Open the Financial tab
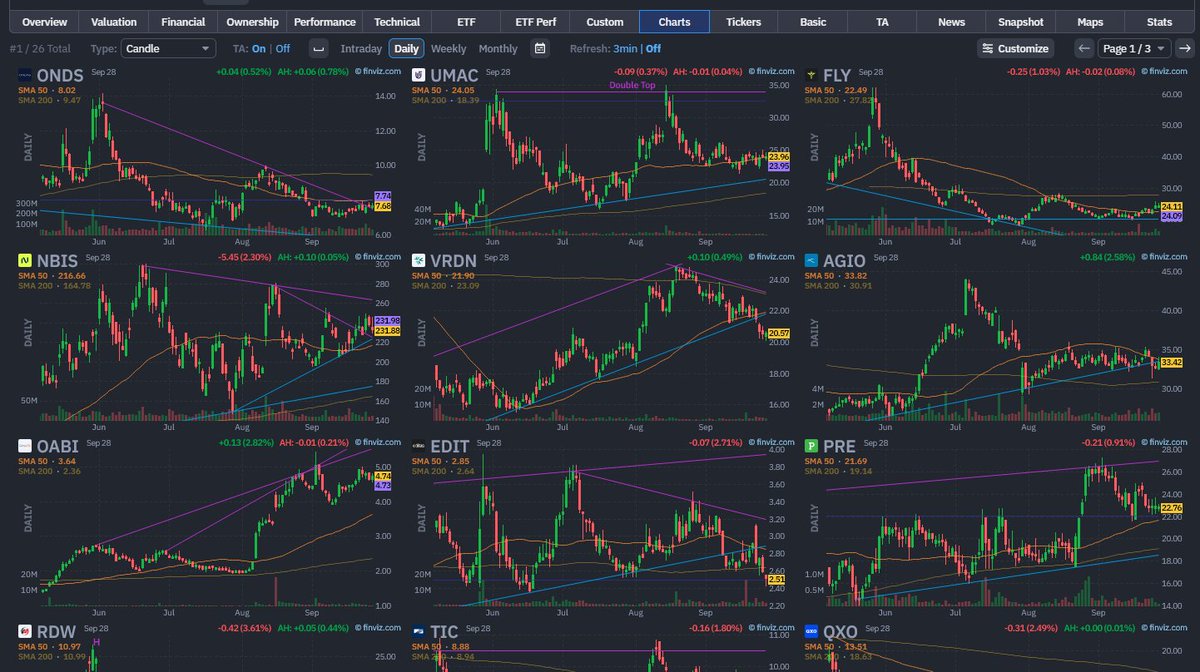Screen dimensions: 1200x672 pyautogui.click(x=183, y=22)
